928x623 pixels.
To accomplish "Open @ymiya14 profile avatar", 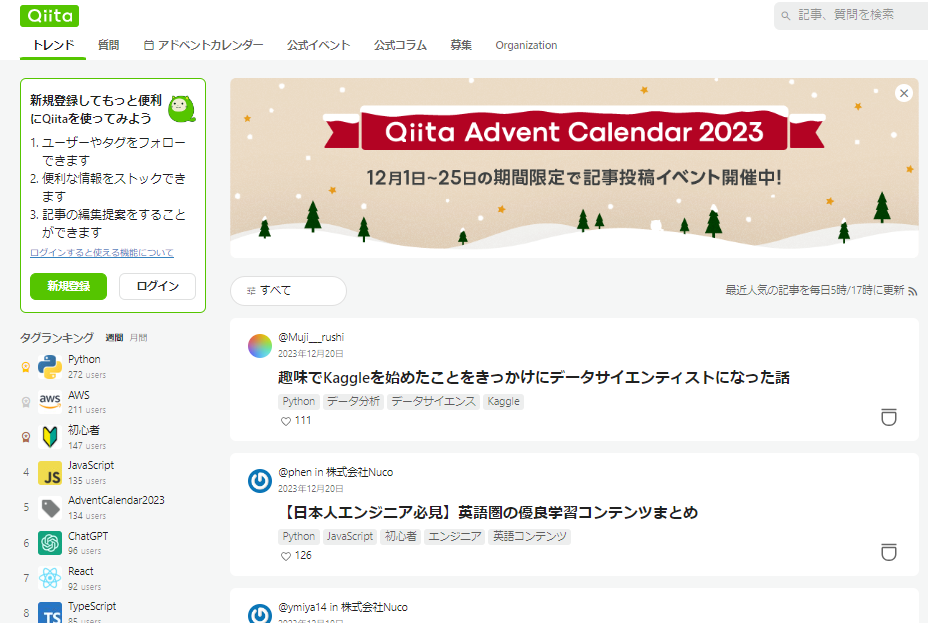I will pyautogui.click(x=260, y=613).
